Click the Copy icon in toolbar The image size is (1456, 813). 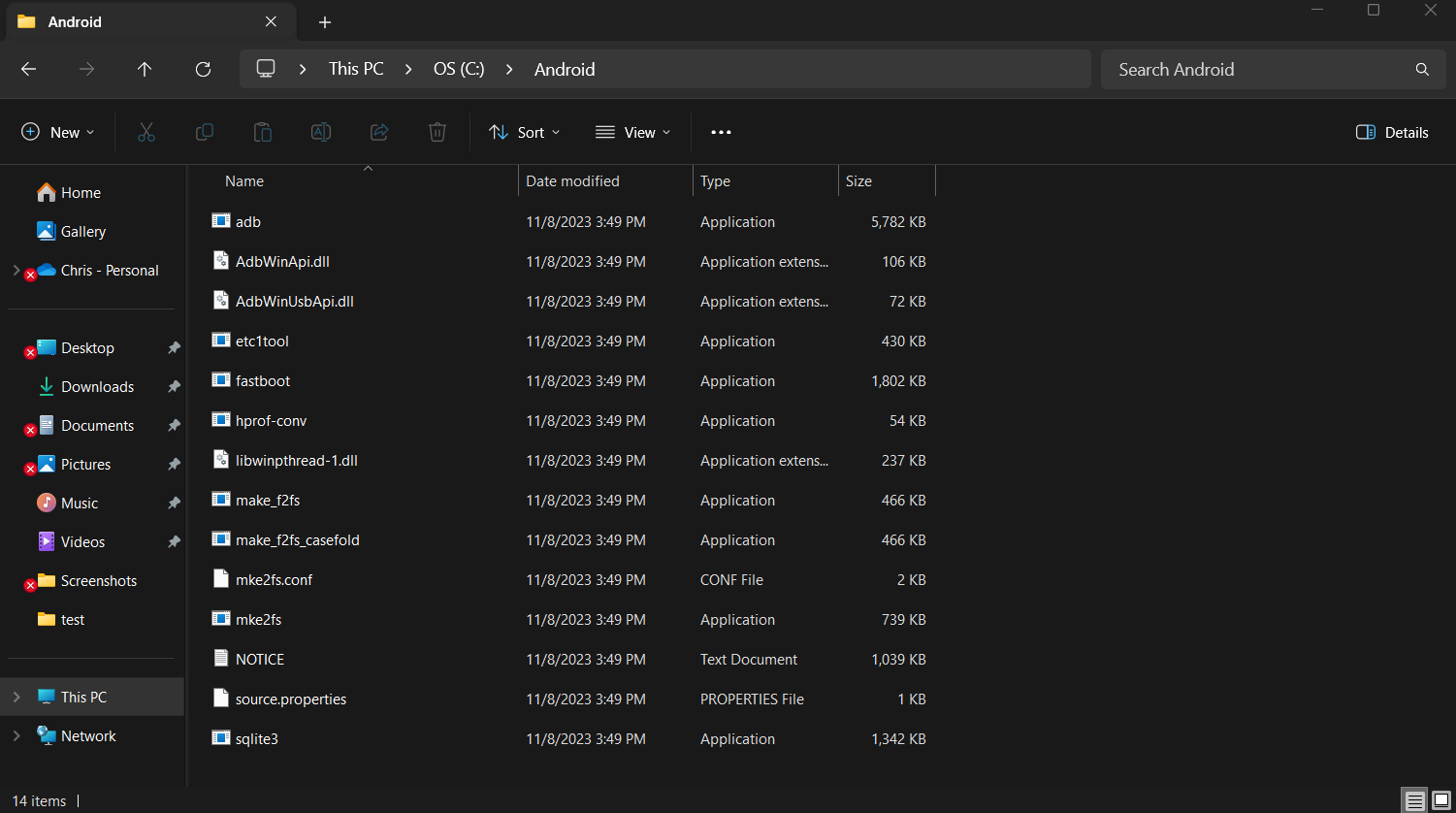(205, 132)
